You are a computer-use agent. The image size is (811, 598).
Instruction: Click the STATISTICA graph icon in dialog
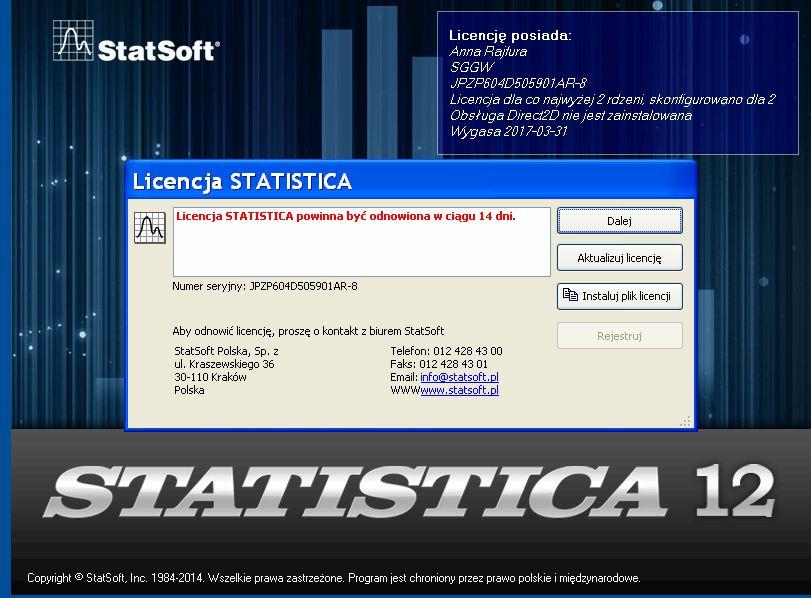149,228
